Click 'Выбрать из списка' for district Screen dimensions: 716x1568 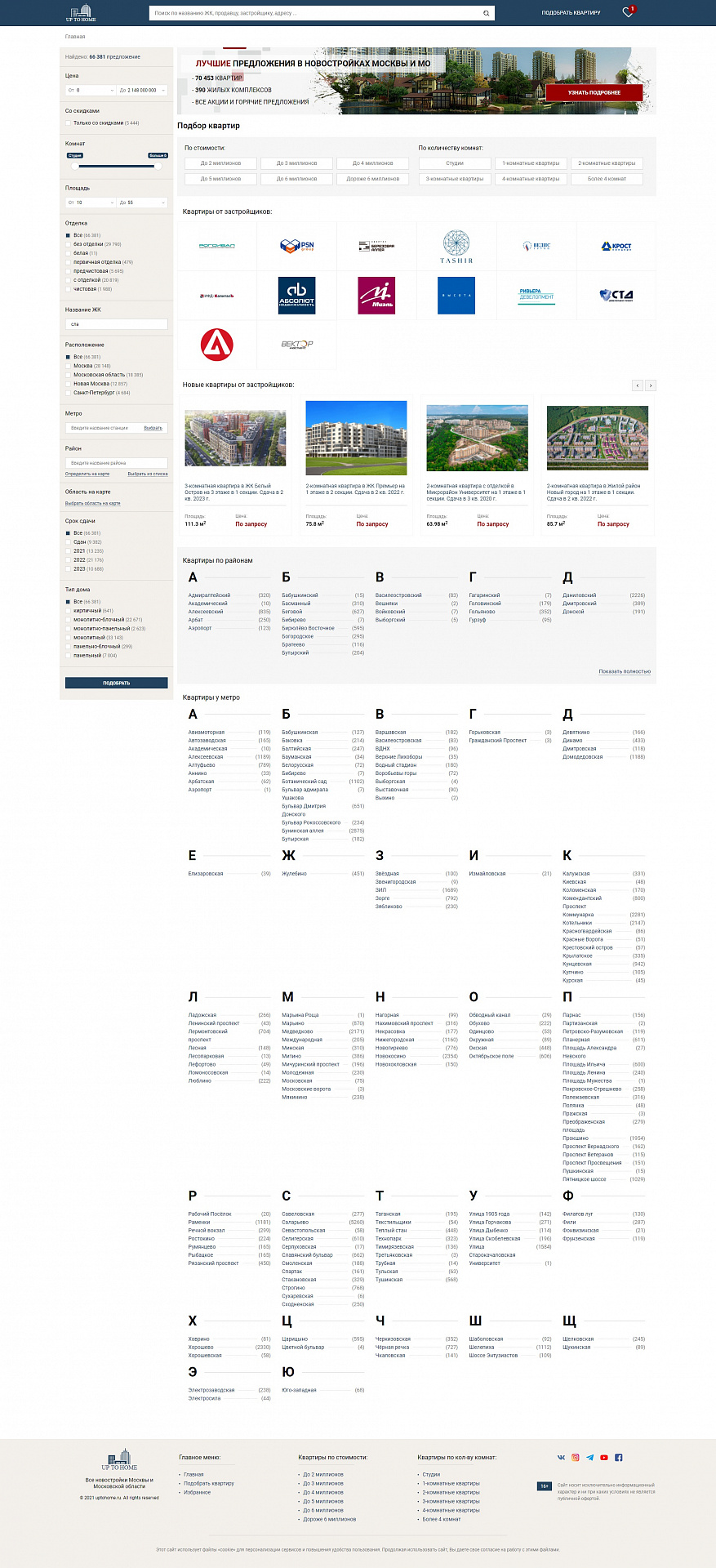click(x=148, y=474)
